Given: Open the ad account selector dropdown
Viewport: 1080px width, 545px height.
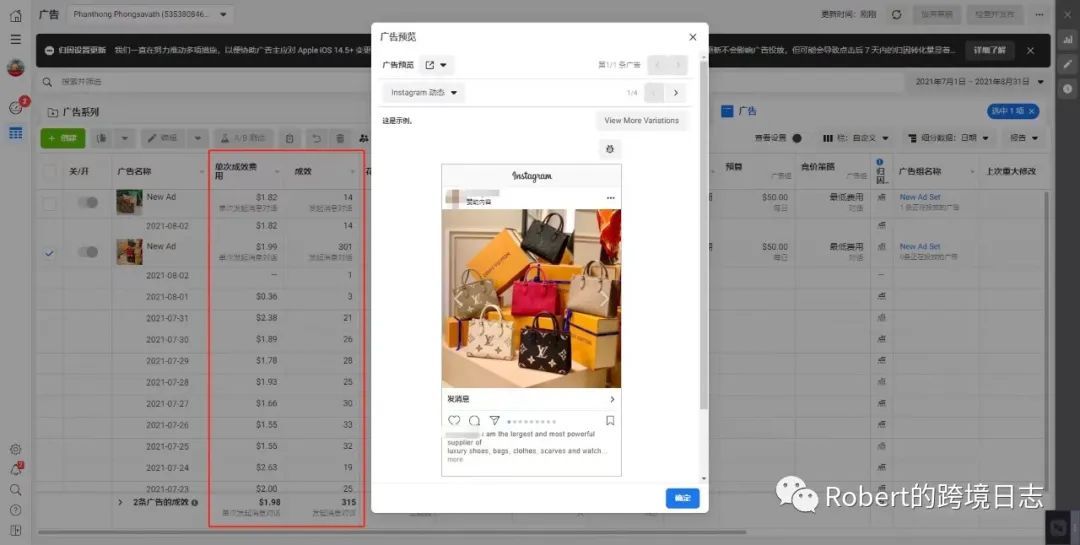Looking at the screenshot, I should coord(149,14).
